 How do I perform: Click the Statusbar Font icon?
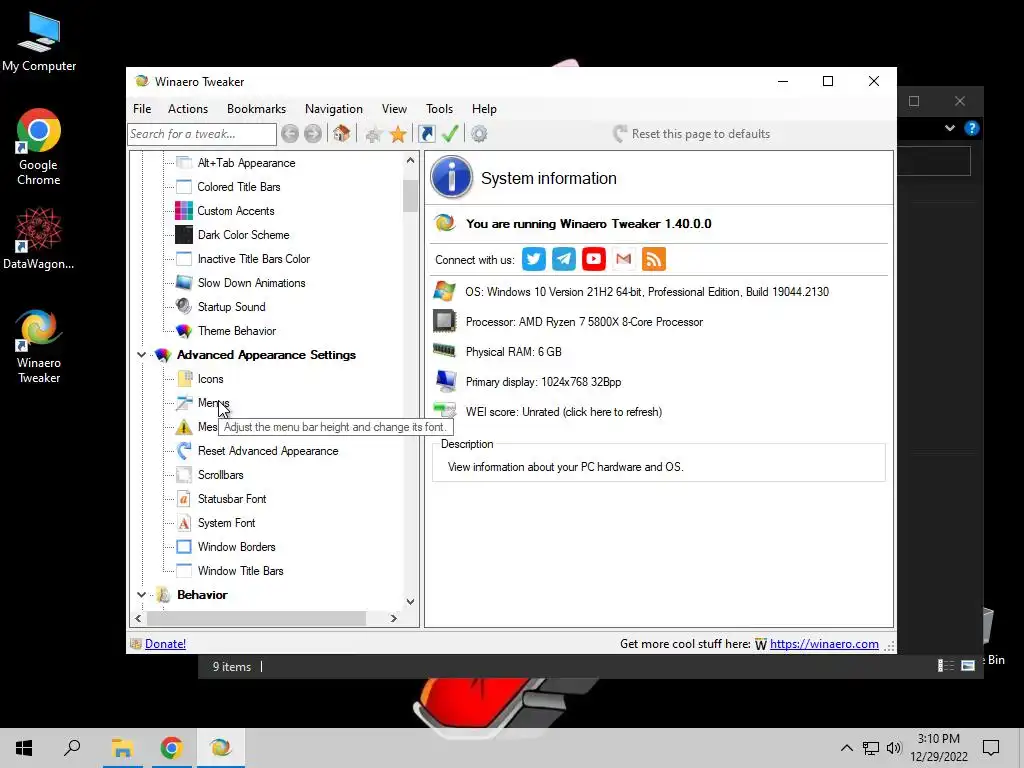pos(184,499)
